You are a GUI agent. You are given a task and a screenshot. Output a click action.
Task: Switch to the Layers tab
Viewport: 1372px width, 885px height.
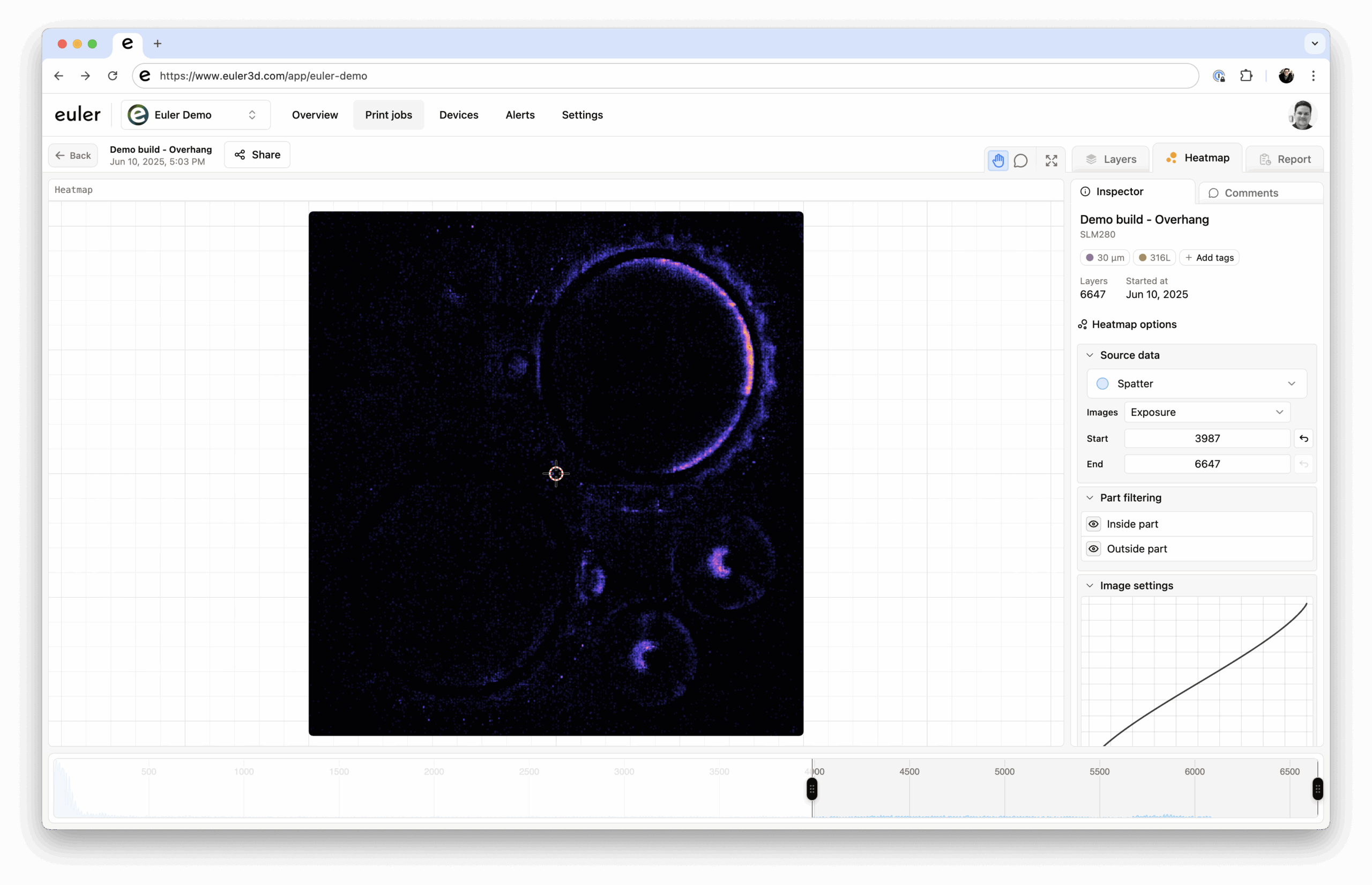pyautogui.click(x=1110, y=159)
